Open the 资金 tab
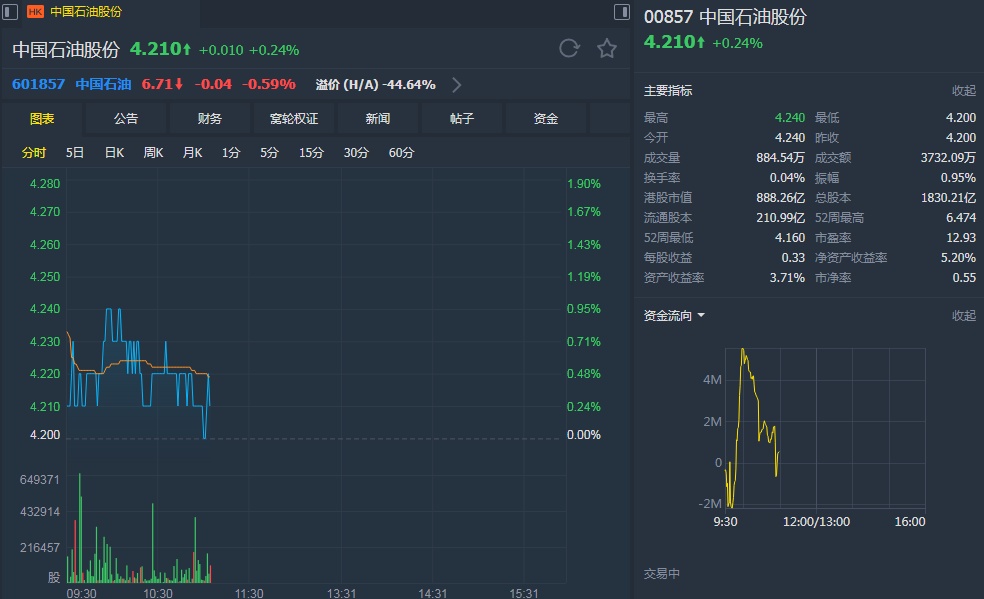Image resolution: width=984 pixels, height=599 pixels. coord(545,119)
